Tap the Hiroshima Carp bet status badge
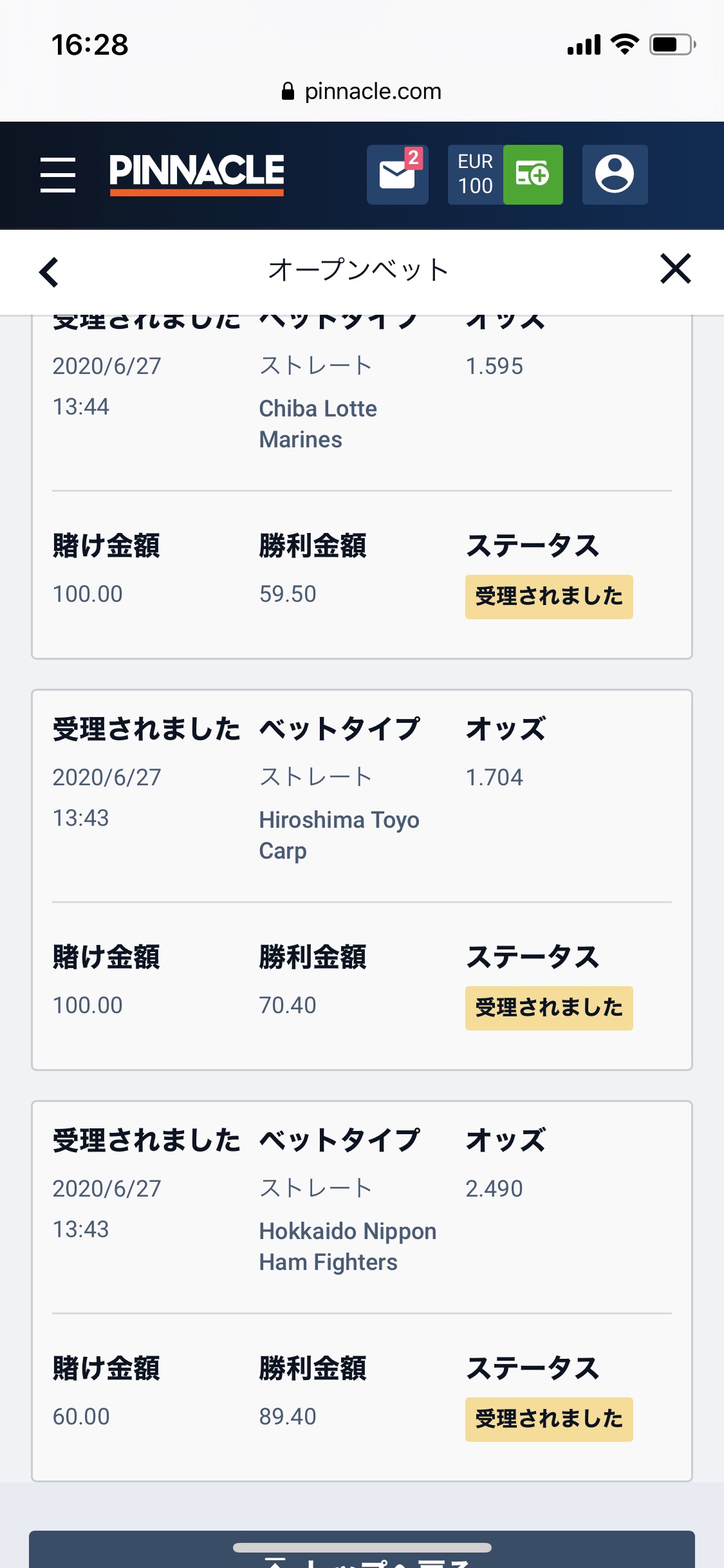The height and width of the screenshot is (1568, 724). [x=548, y=1008]
